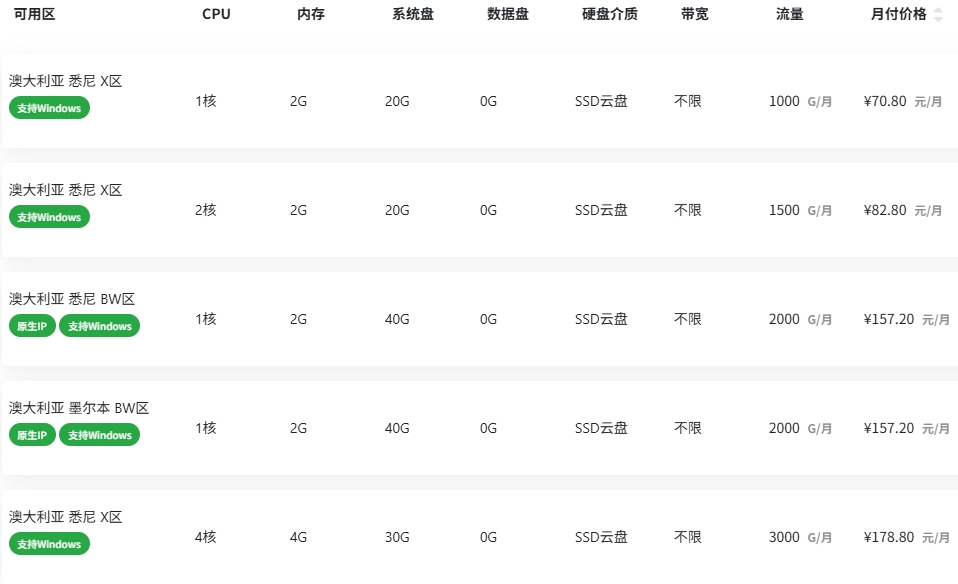Click 支持Windows badge in the ¥178.80 plan
The image size is (958, 584).
pos(49,544)
